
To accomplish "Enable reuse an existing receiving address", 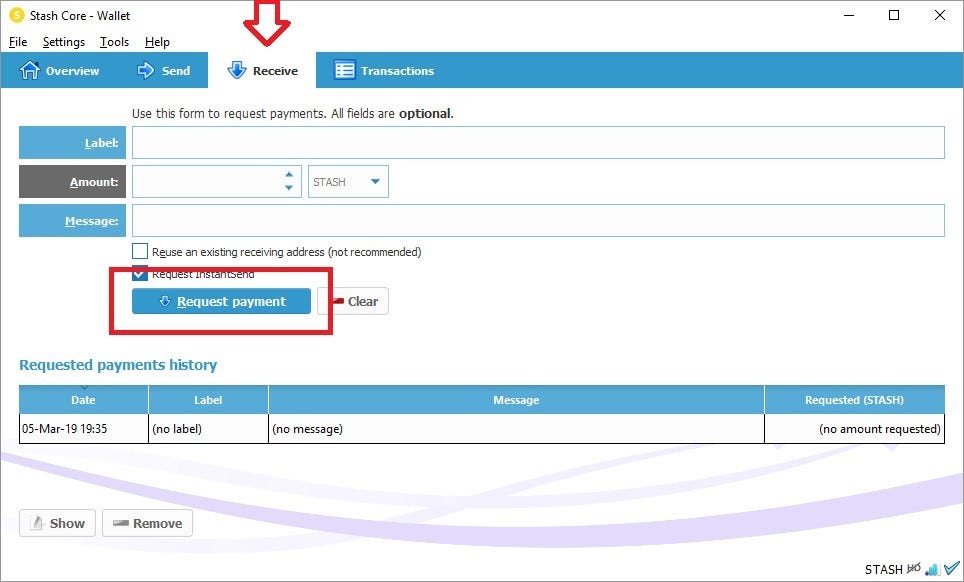I will [x=140, y=251].
